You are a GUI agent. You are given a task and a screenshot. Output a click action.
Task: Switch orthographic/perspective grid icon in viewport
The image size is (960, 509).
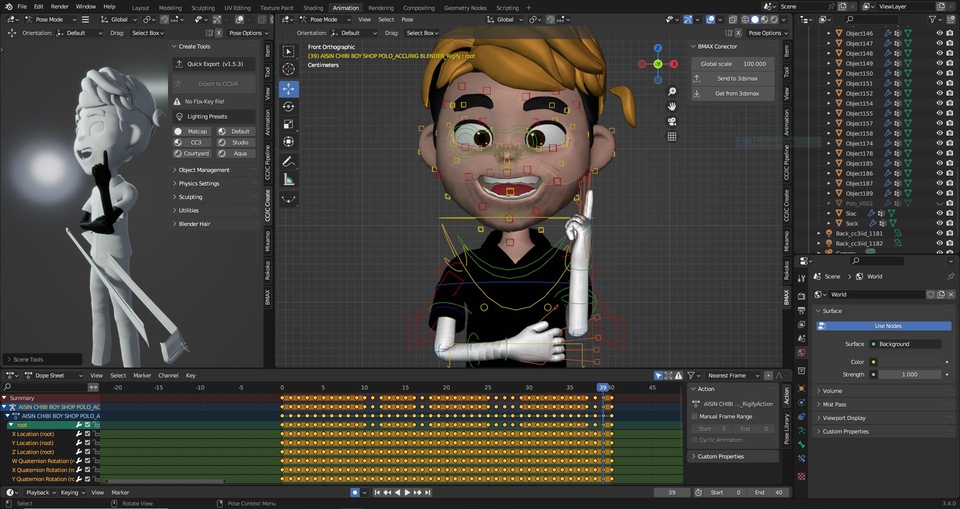point(672,137)
